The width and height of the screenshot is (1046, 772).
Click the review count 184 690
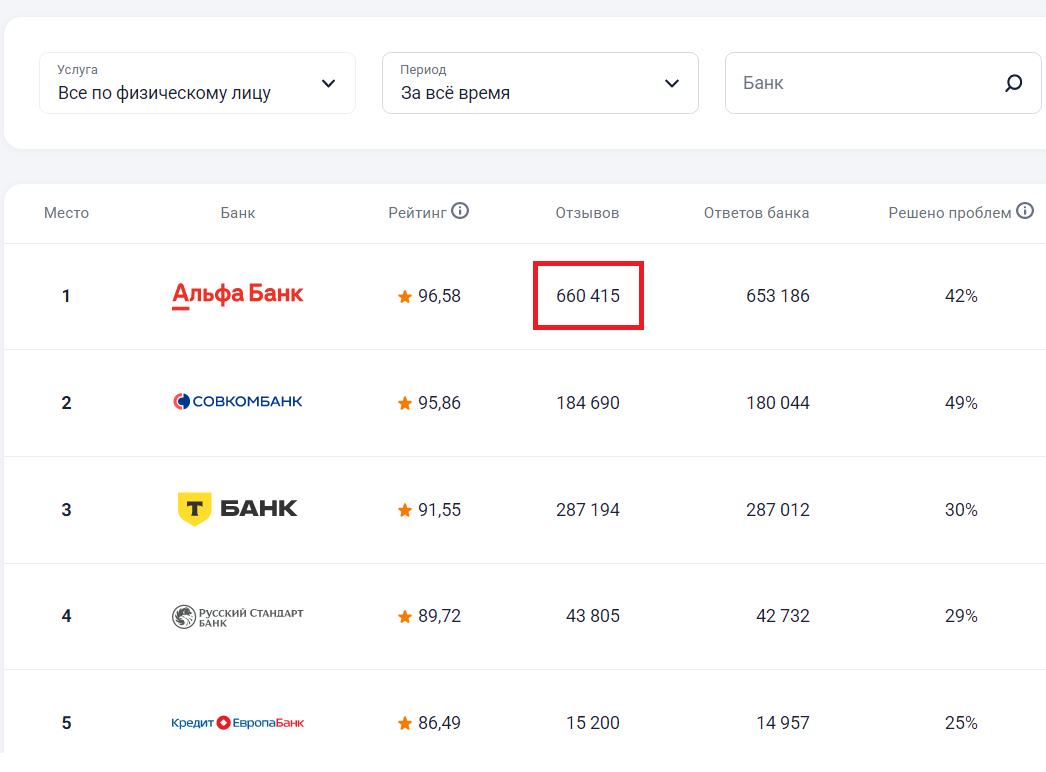point(588,402)
